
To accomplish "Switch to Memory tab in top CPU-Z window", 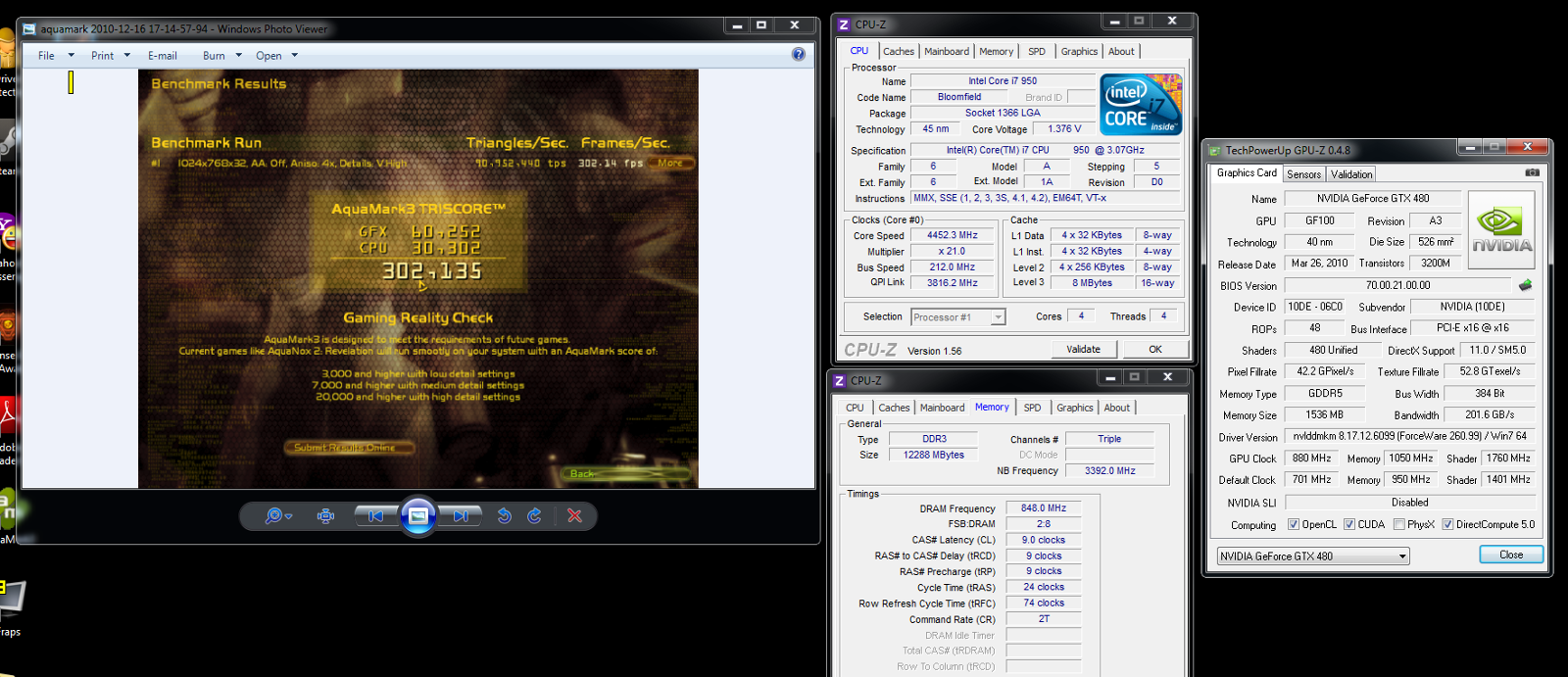I will tap(996, 52).
